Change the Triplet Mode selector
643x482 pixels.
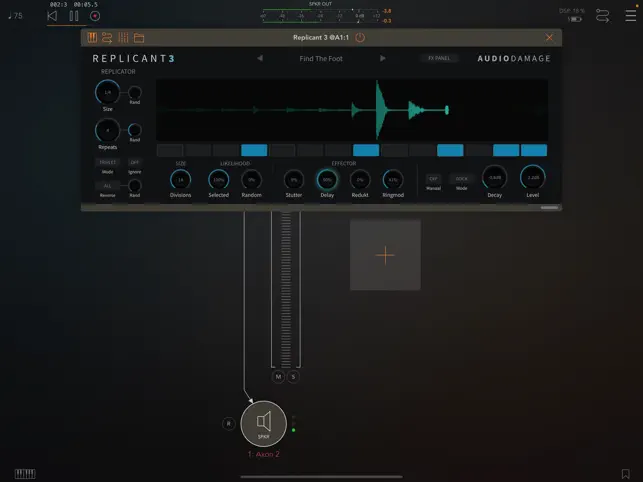coord(107,162)
